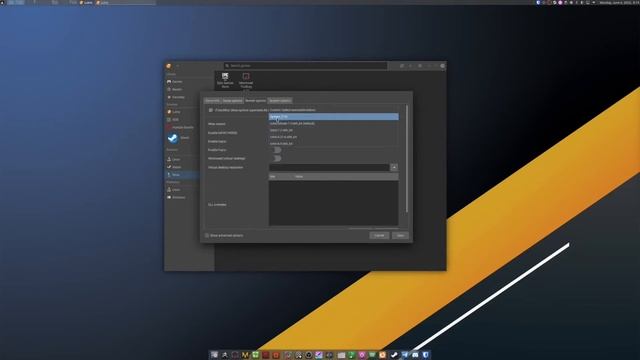
Task: Click the Lutris logo in the header
Action: point(169,66)
